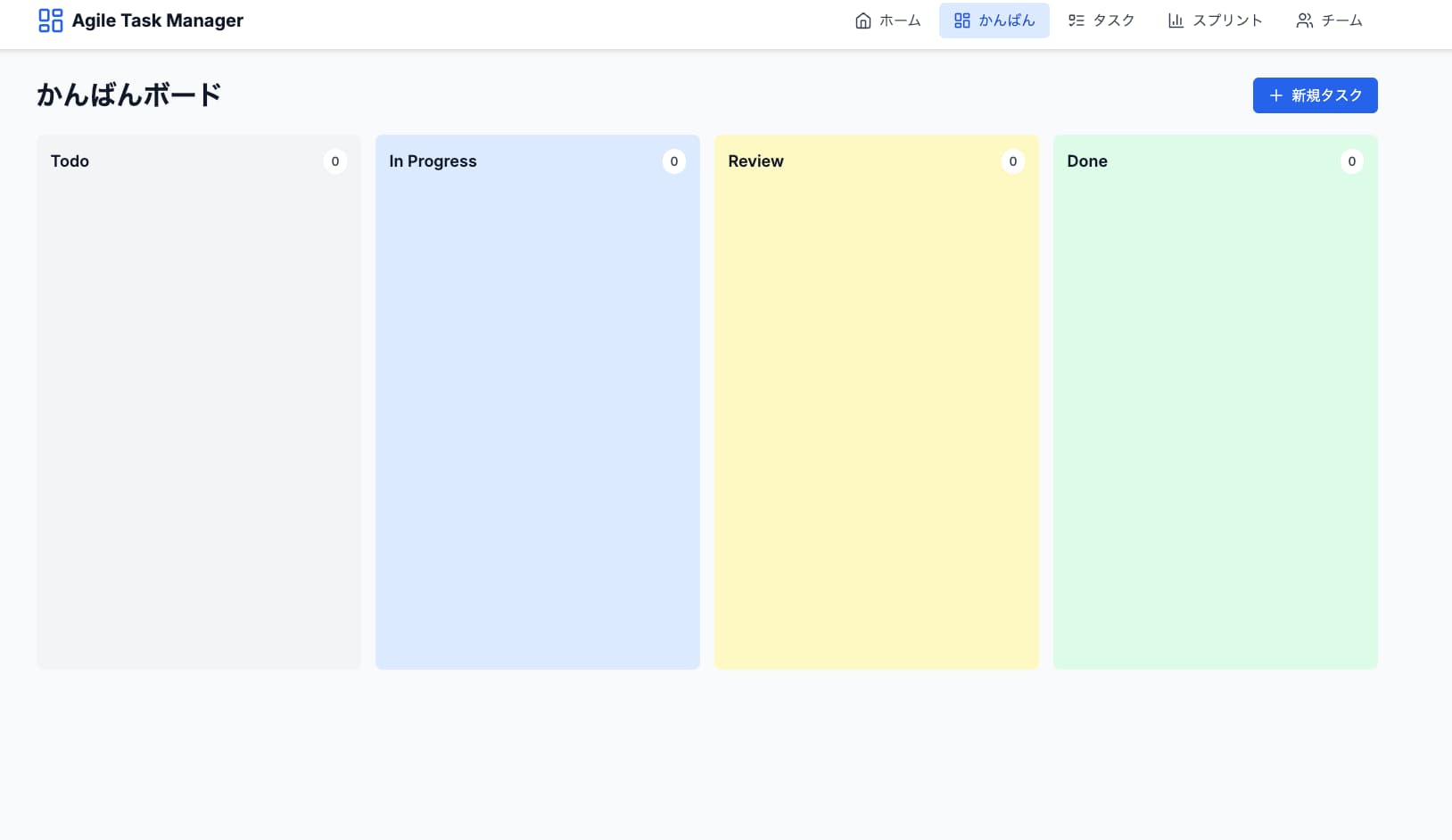Click the Agile Task Manager logo icon

[51, 20]
